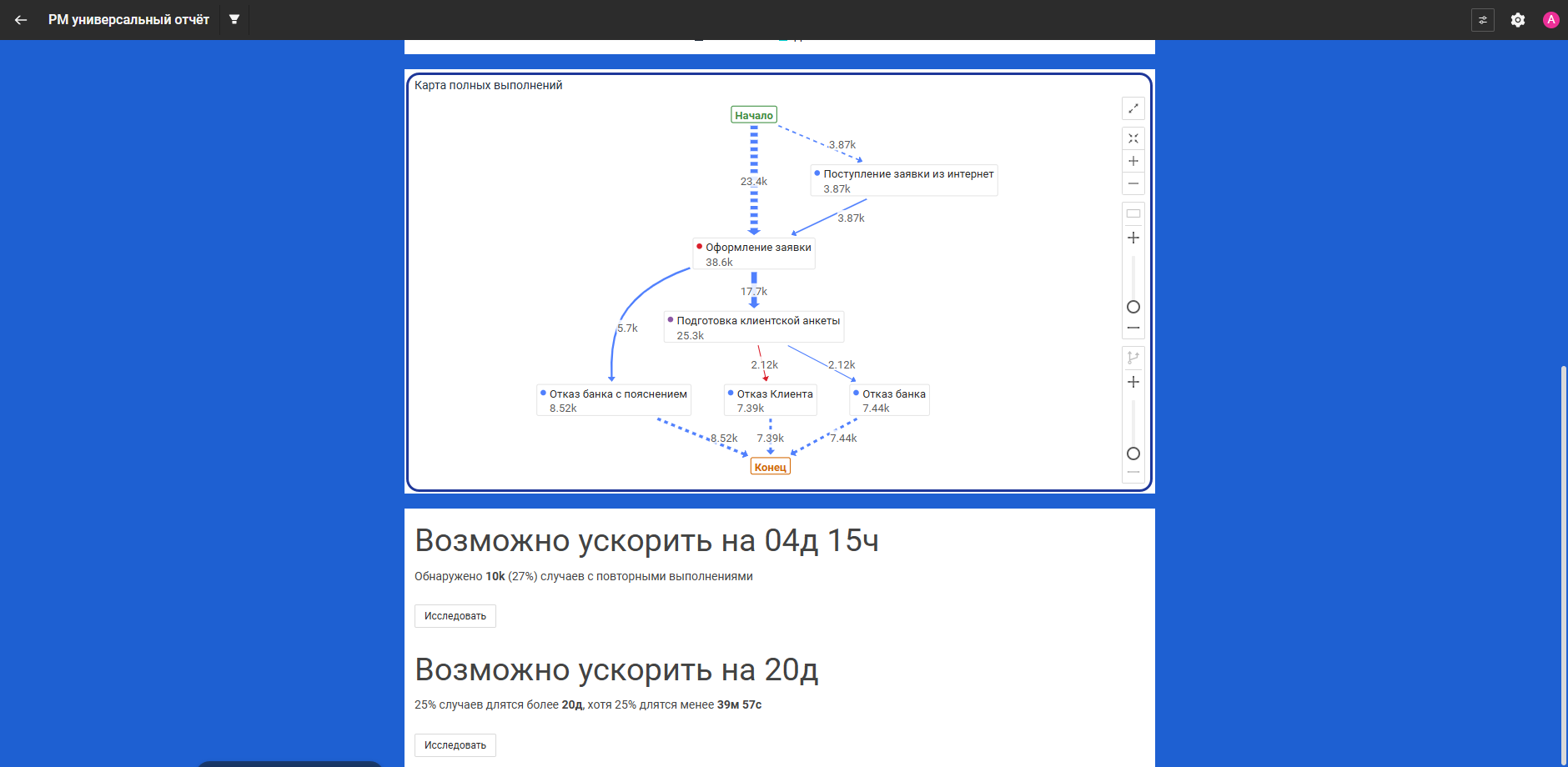
Task: Click the heading Возможно ускорить на 20д
Action: [x=617, y=670]
